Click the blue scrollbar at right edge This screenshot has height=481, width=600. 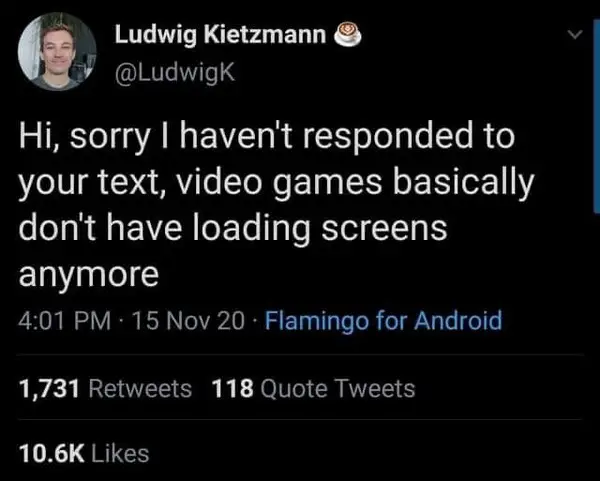click(x=596, y=115)
